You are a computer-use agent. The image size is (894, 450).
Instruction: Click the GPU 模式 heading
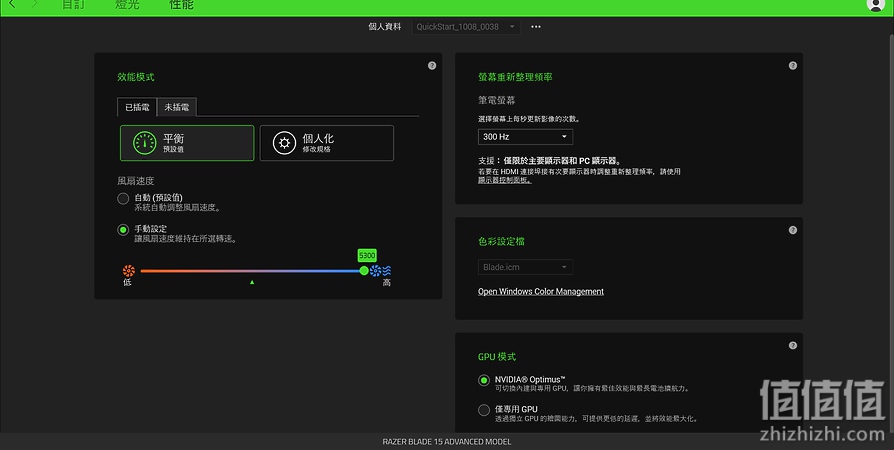tap(497, 356)
